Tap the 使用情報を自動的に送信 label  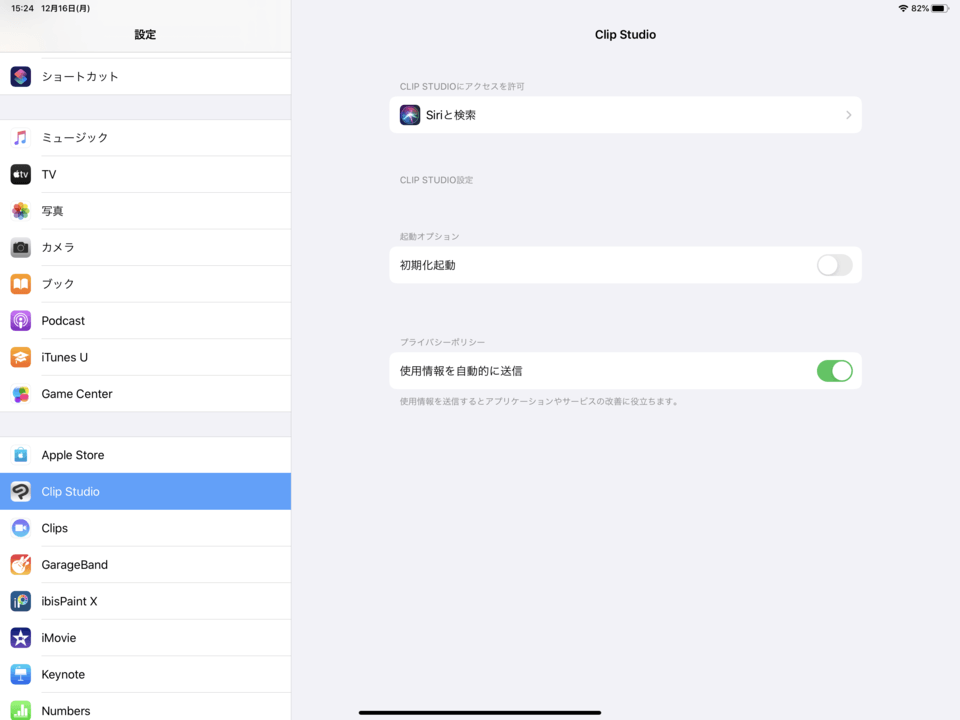[x=461, y=371]
